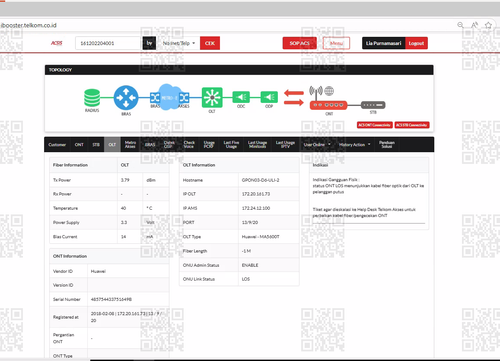Click the number search input field
This screenshot has width=500, height=361.
pos(109,43)
